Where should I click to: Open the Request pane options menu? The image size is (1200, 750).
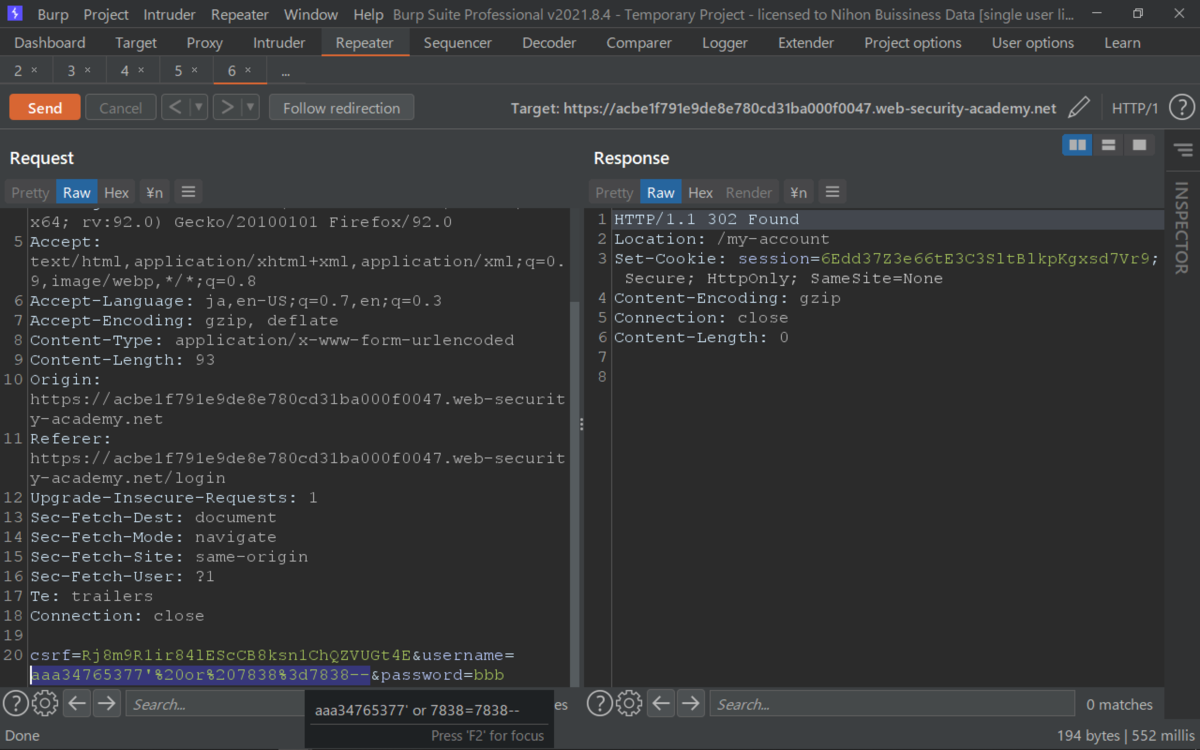pyautogui.click(x=188, y=192)
